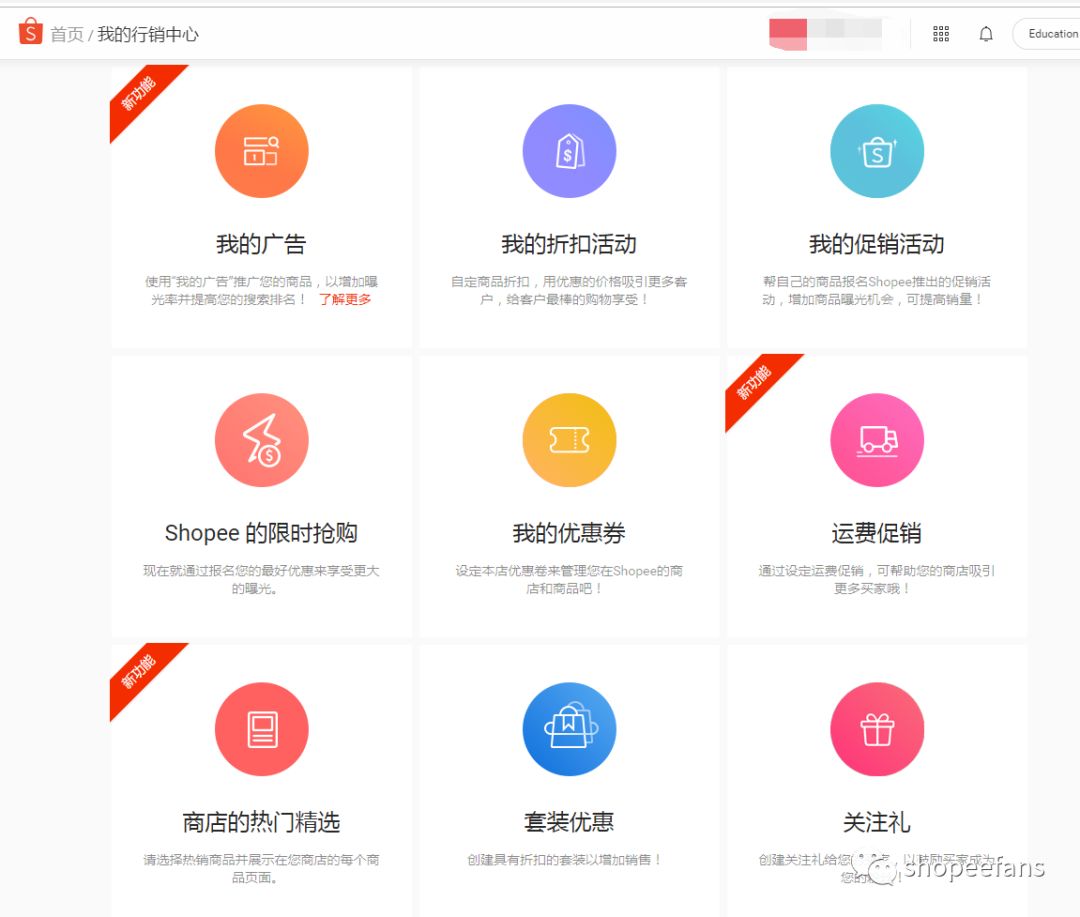Click 我的行销中心 breadcrumb item
Viewport: 1080px width, 917px height.
pos(140,33)
